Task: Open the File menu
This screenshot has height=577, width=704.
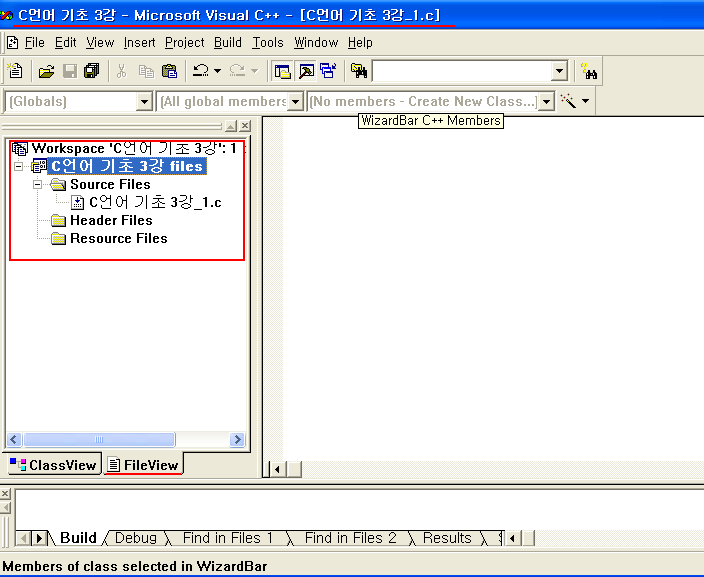Action: coord(35,43)
